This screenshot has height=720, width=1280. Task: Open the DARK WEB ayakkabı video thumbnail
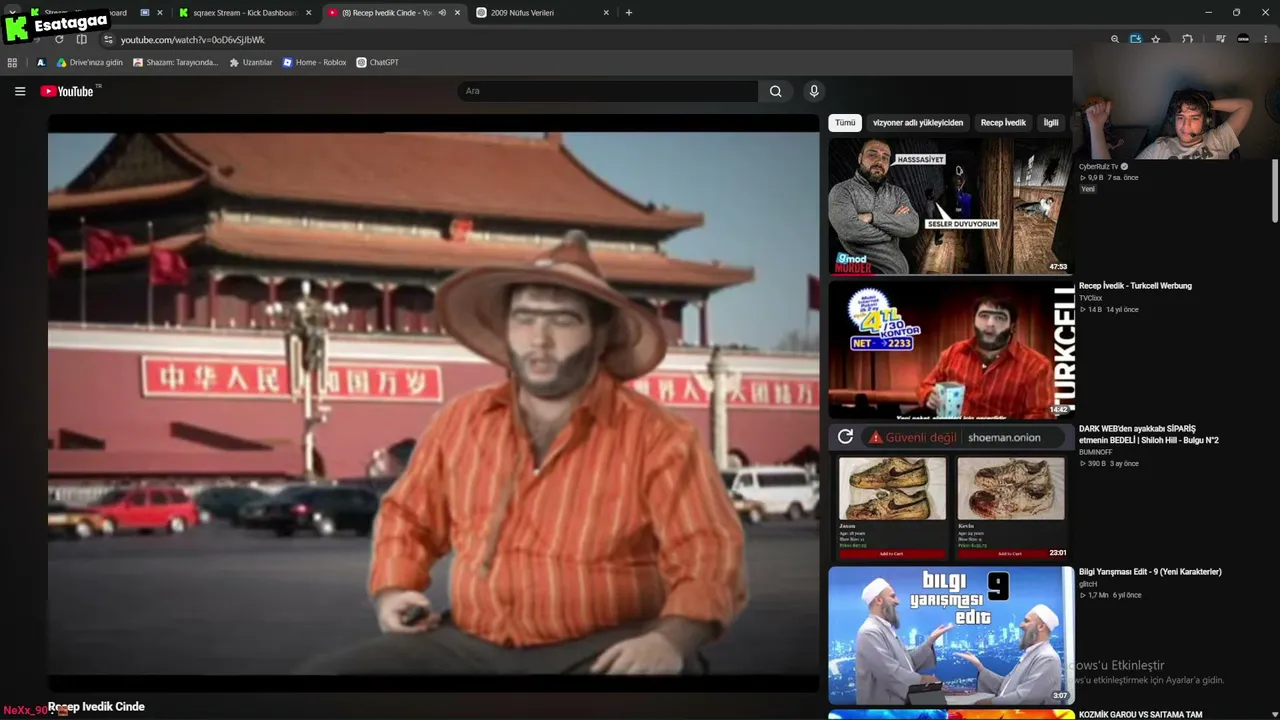(x=950, y=492)
